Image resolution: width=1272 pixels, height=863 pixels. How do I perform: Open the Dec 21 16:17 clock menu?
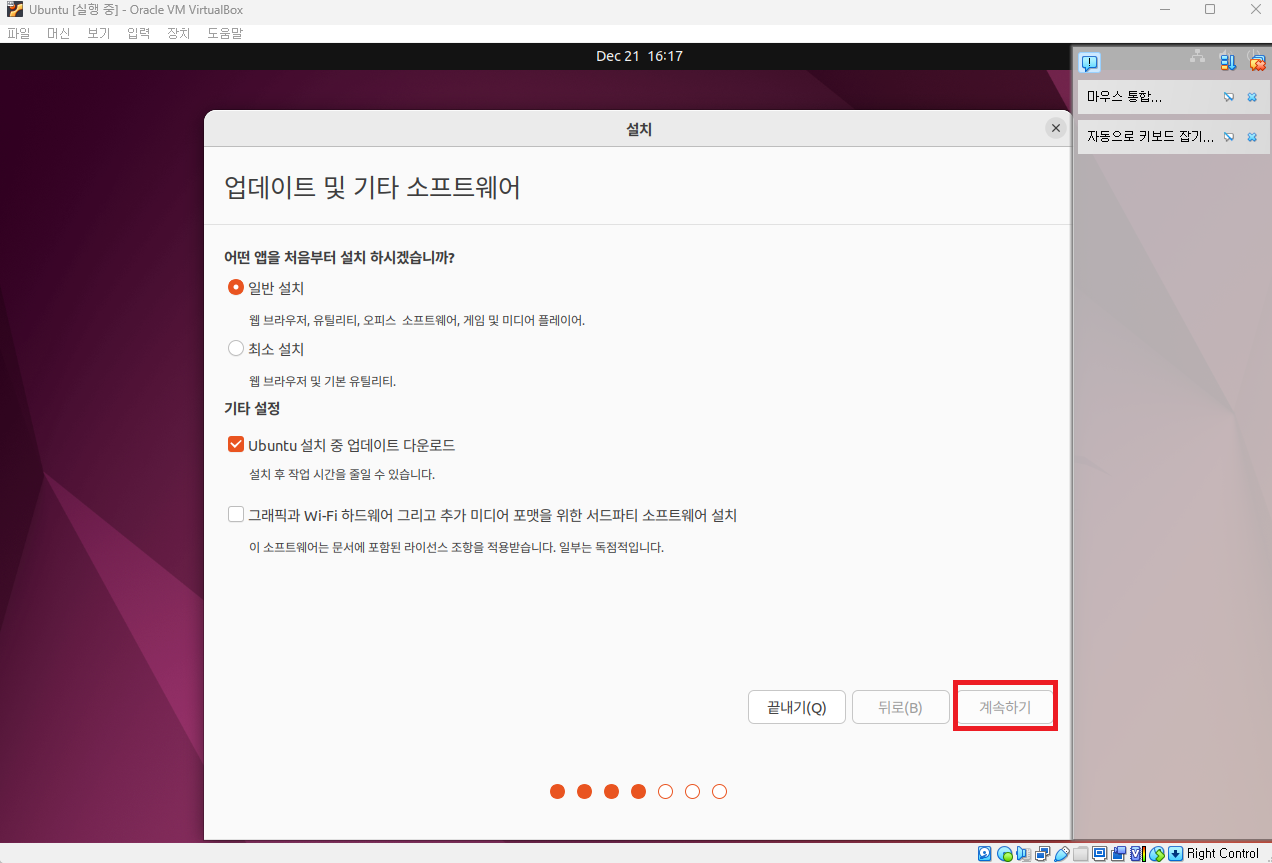pos(639,56)
